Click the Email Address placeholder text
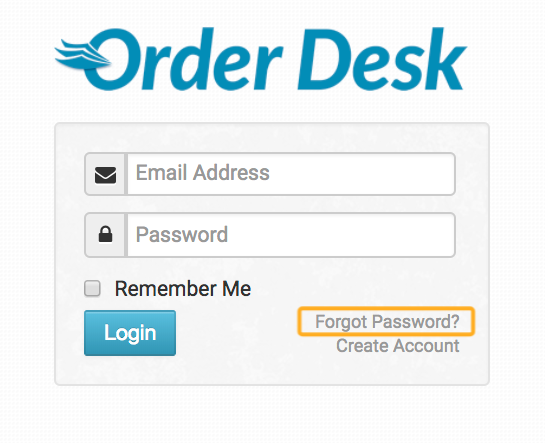This screenshot has height=443, width=545. 203,173
